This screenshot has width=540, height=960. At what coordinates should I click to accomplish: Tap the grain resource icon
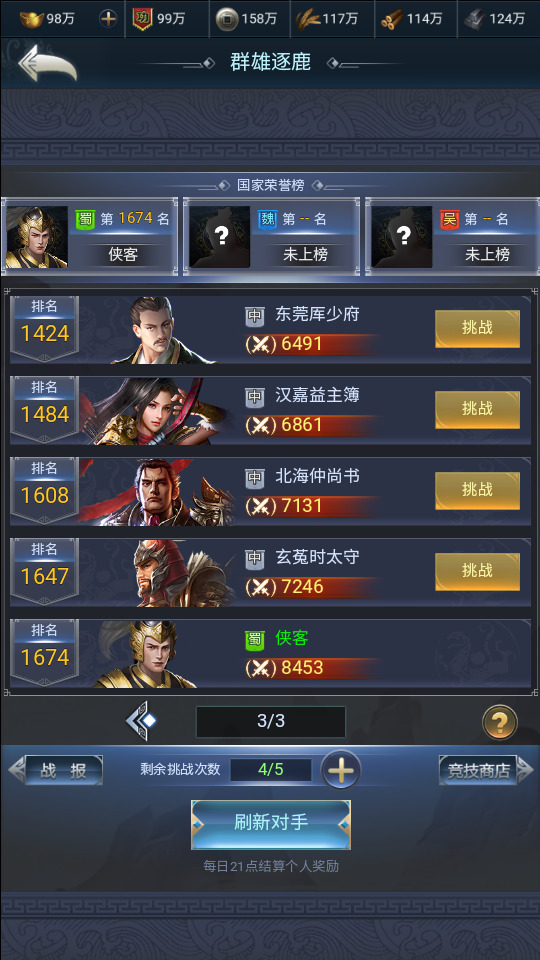point(308,20)
